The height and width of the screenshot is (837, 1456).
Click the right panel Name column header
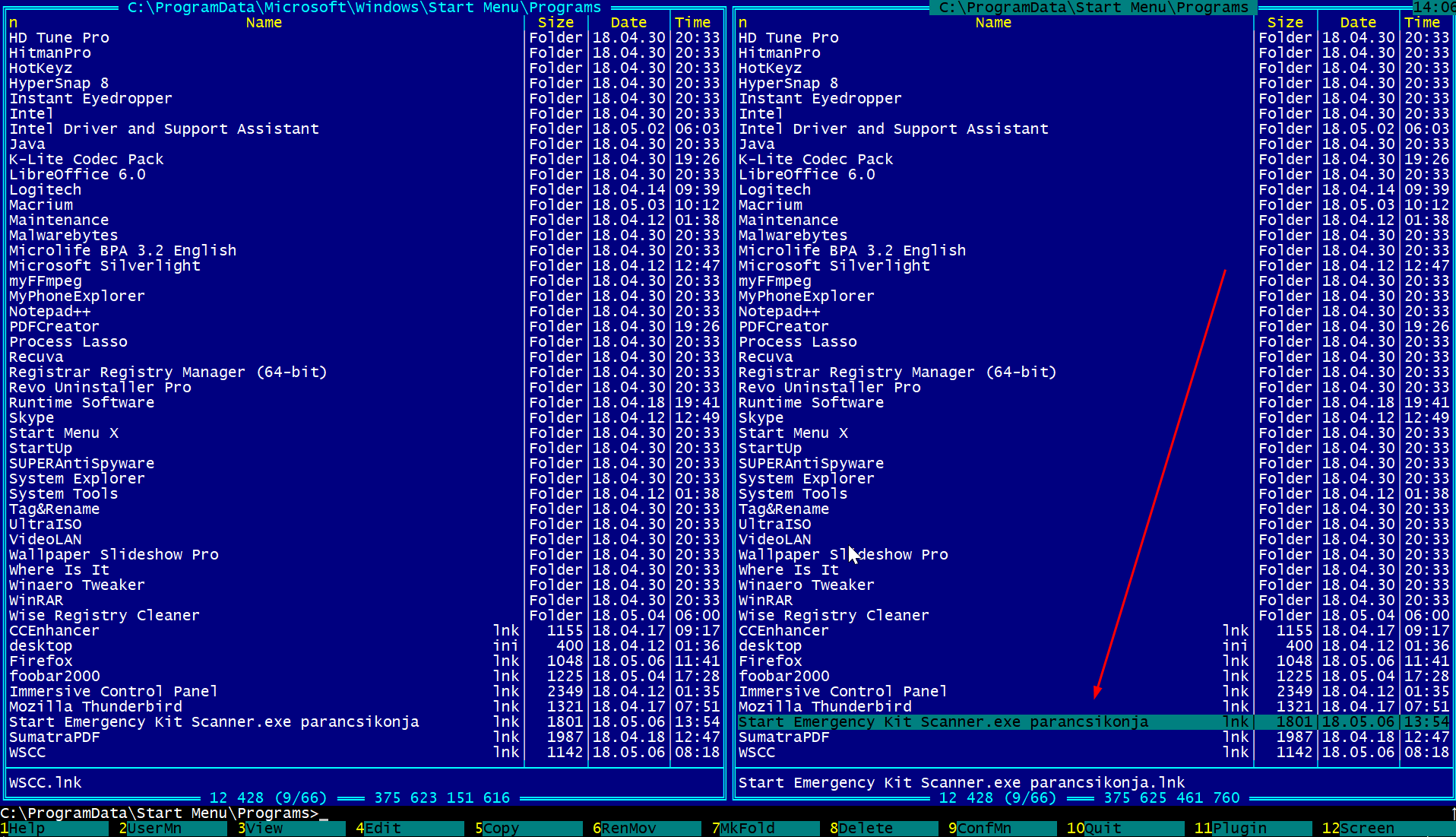point(993,23)
